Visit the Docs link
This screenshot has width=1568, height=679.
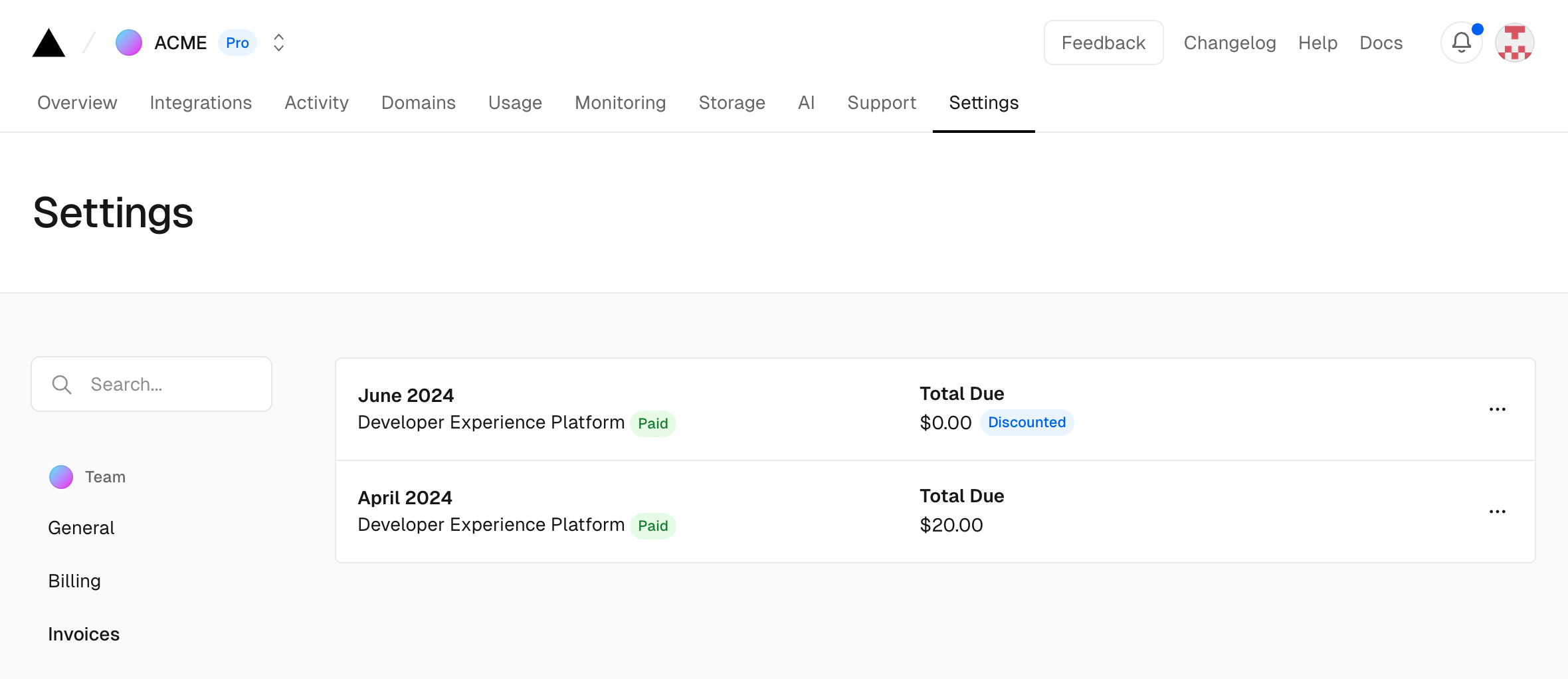(1381, 43)
